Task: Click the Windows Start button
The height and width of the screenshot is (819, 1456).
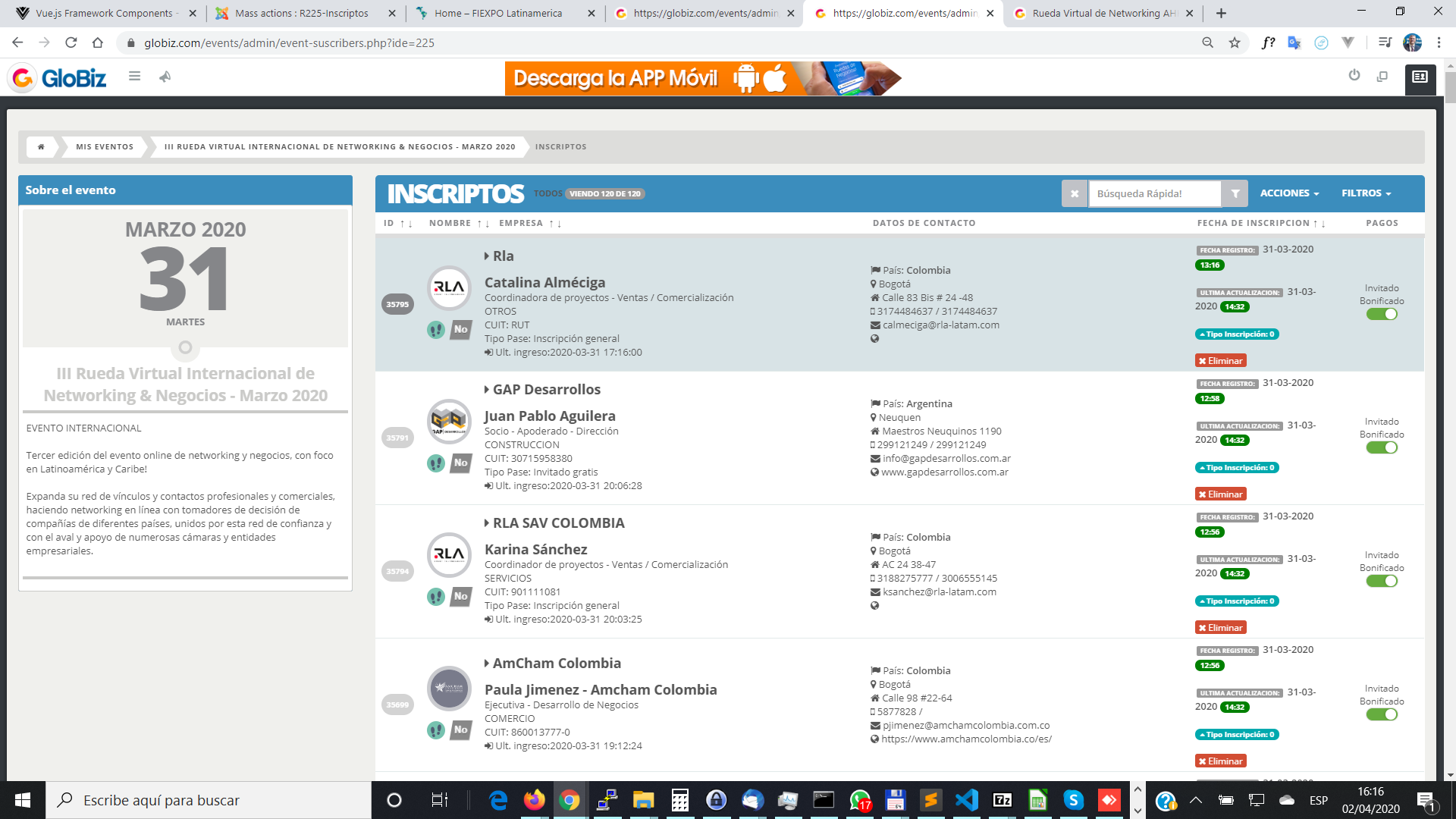Action: [x=23, y=800]
